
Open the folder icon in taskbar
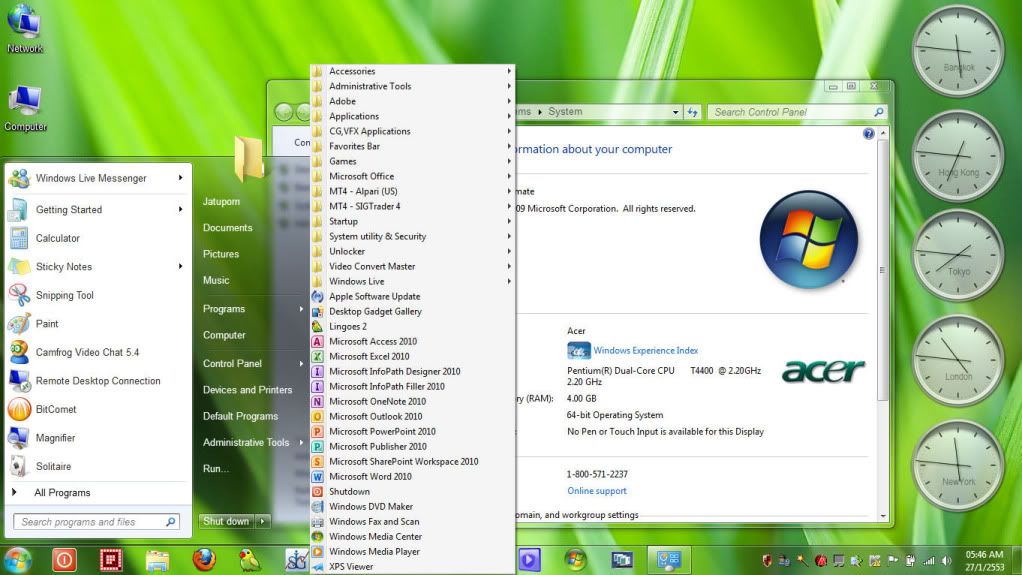tap(157, 560)
